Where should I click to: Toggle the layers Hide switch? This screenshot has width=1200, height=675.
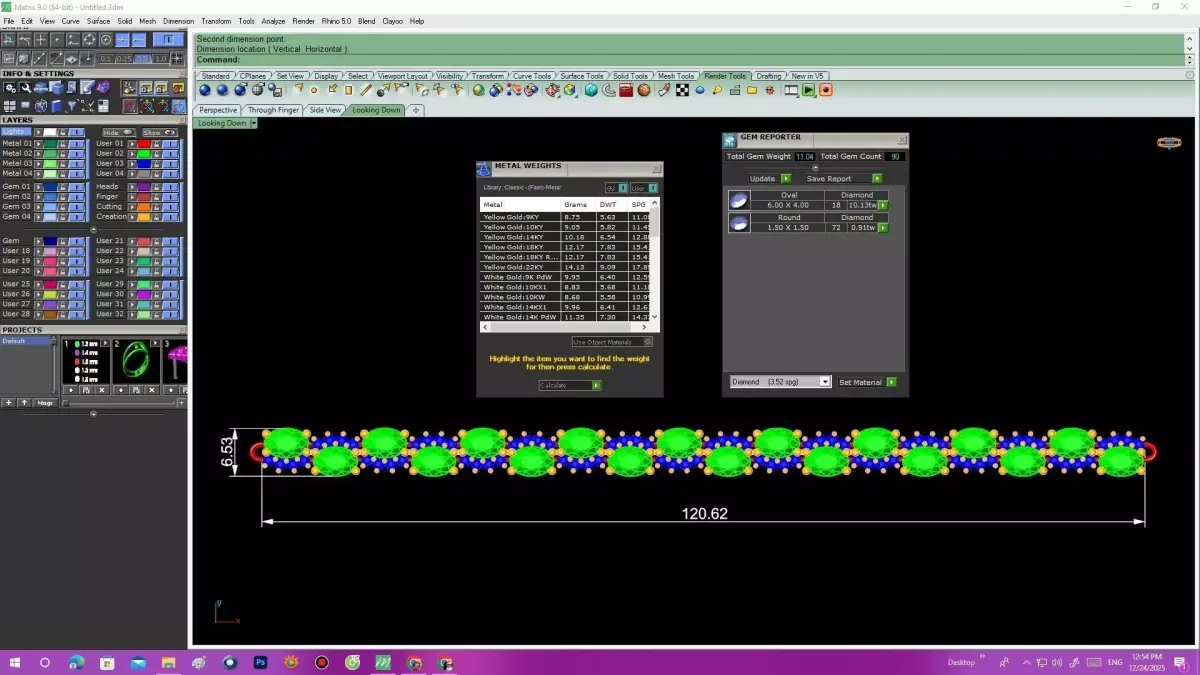119,132
